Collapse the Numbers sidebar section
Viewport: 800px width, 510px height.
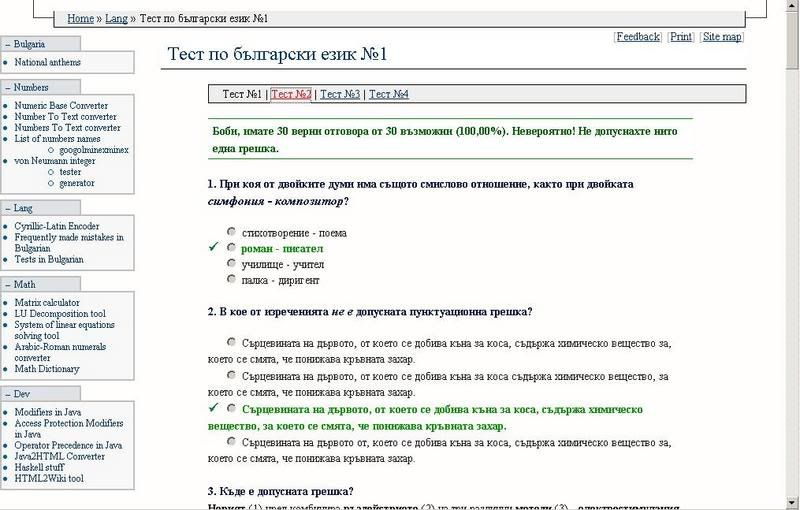[8, 88]
